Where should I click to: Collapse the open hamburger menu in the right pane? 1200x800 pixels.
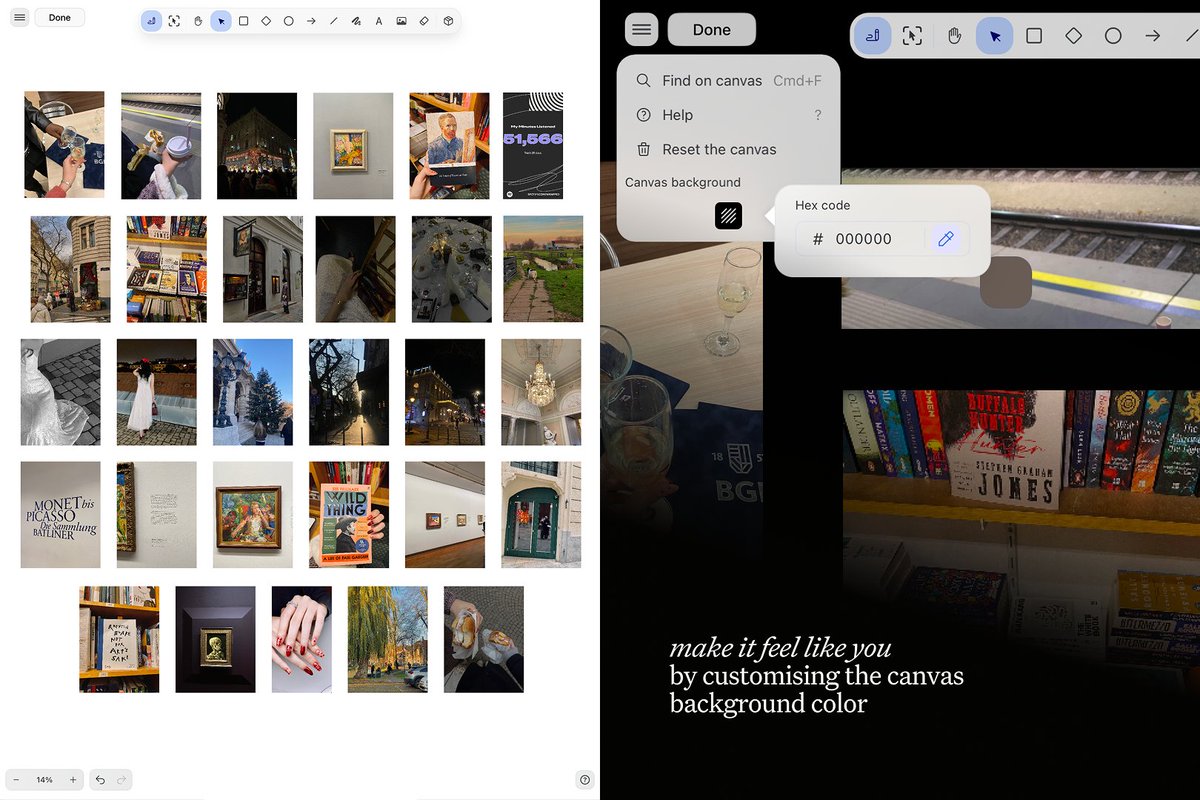coord(642,30)
